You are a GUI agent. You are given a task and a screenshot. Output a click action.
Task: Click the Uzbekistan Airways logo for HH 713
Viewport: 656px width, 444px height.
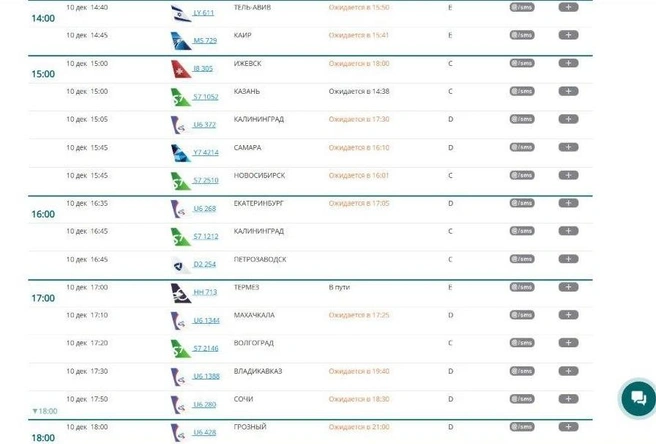click(180, 293)
